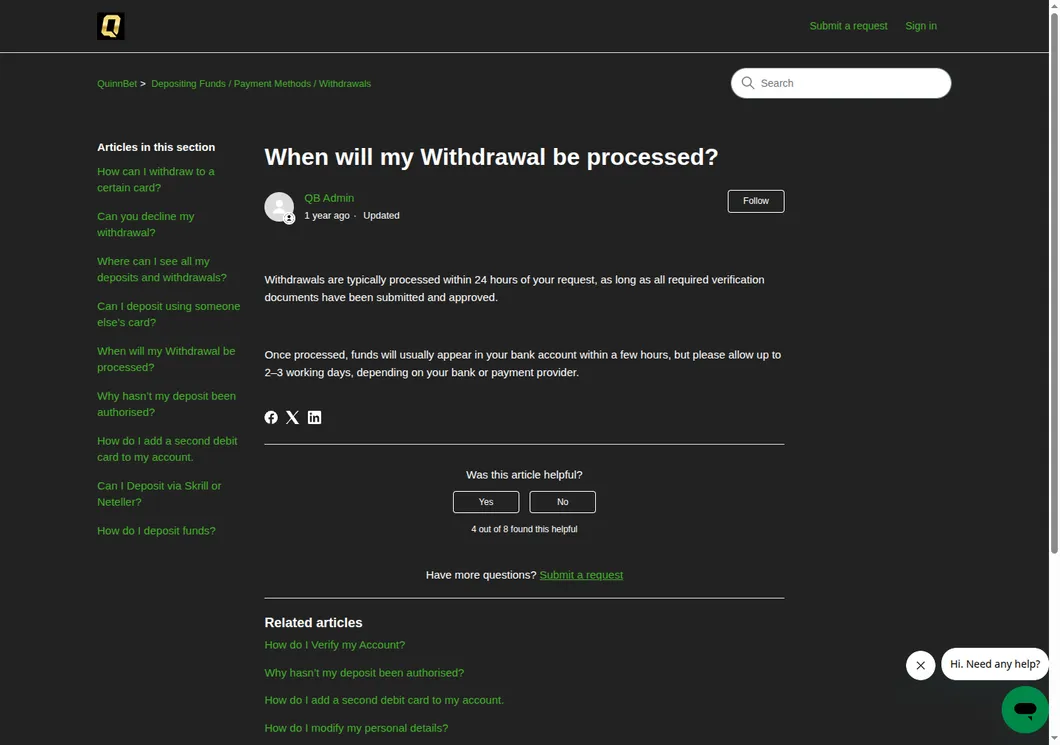Share article on LinkedIn

pos(314,418)
